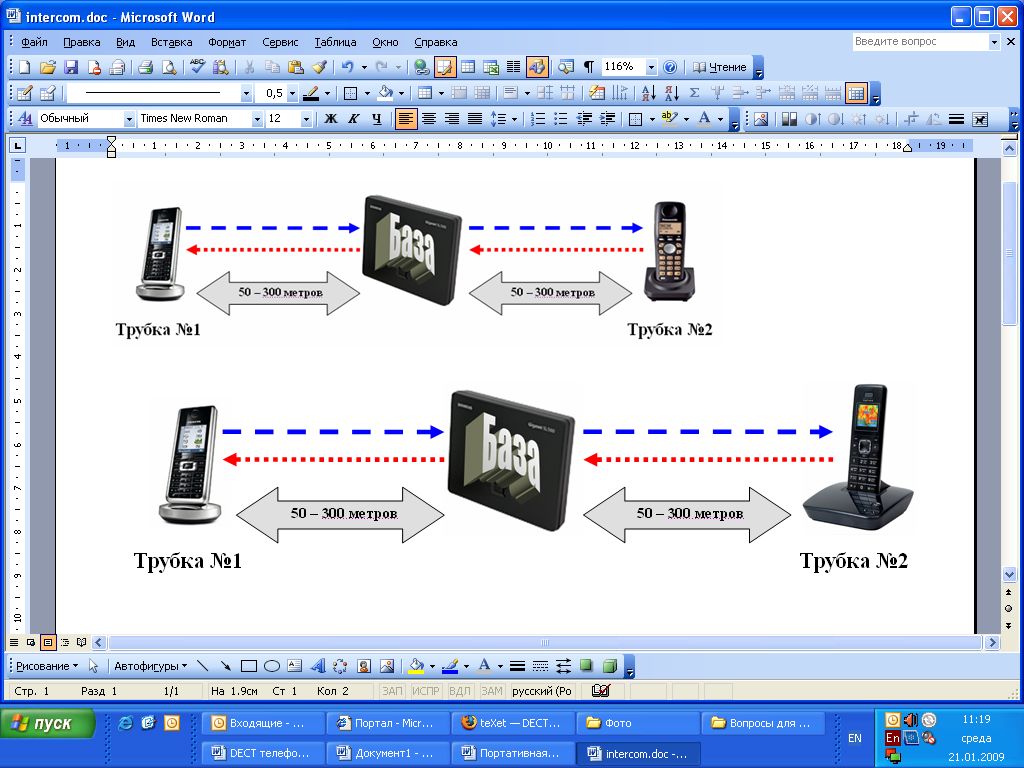Print the document using printer icon
Screen dimensions: 1024x768
click(145, 67)
